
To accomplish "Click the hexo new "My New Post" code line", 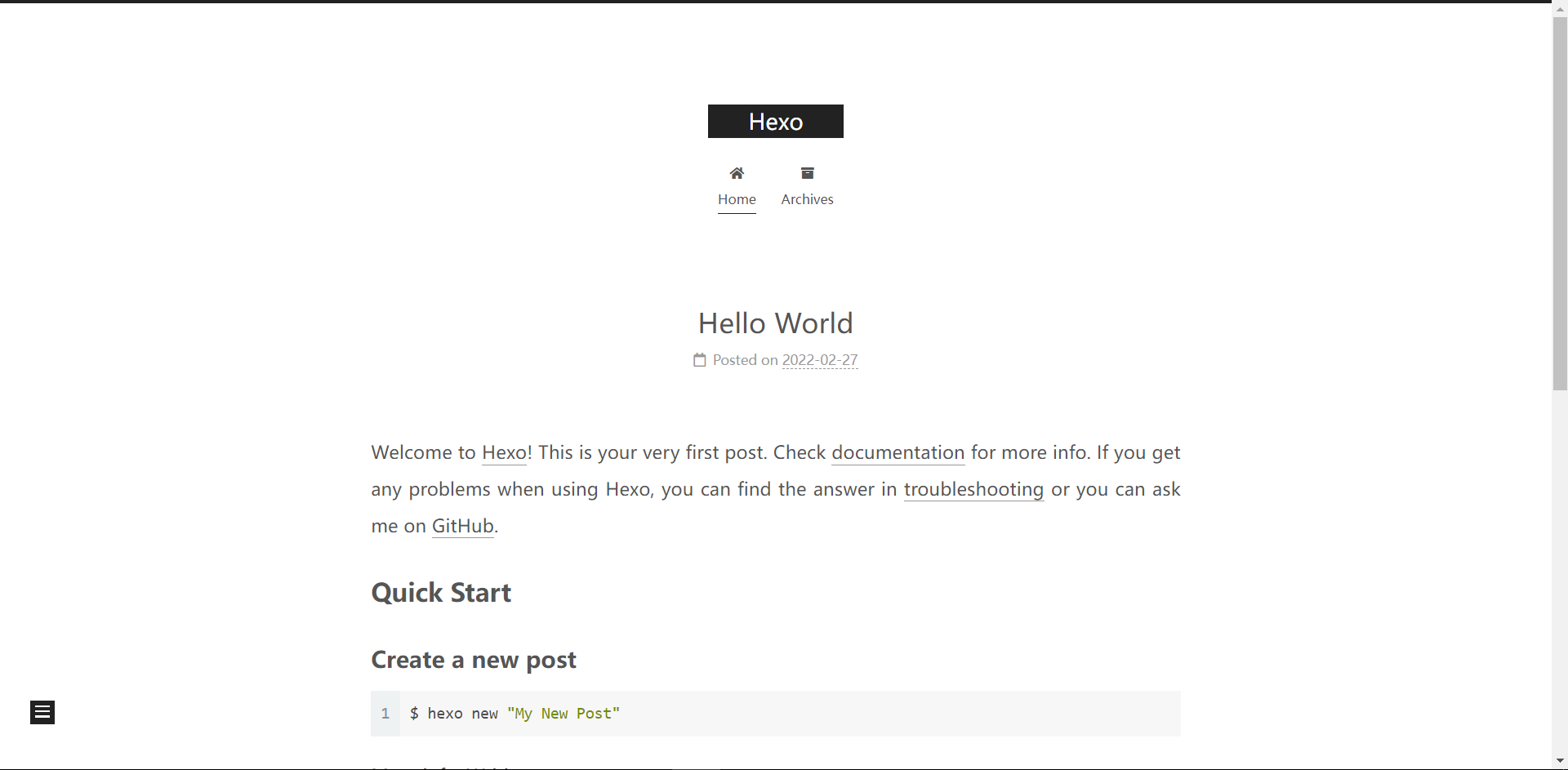I will tap(514, 714).
